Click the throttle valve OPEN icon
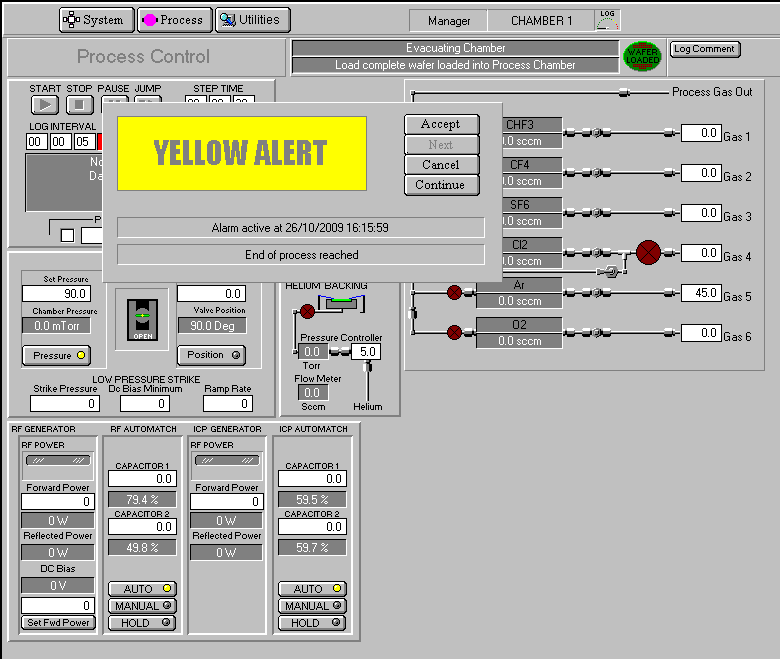This screenshot has width=780, height=659. coord(141,320)
